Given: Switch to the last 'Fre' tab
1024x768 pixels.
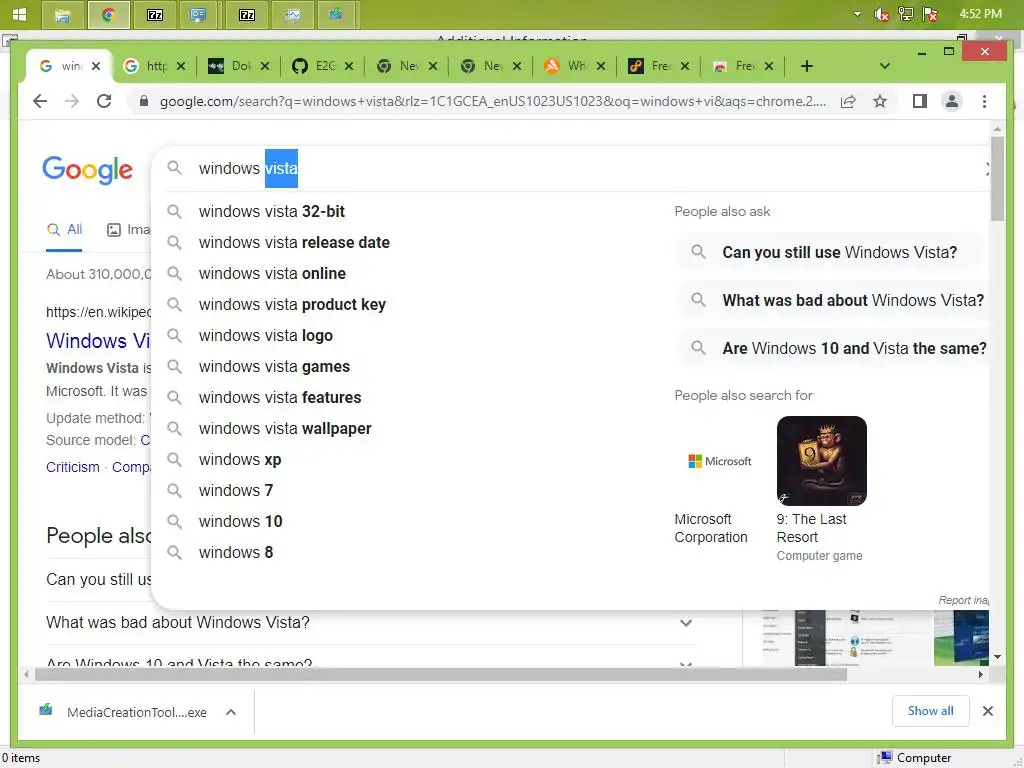Looking at the screenshot, I should (737, 66).
